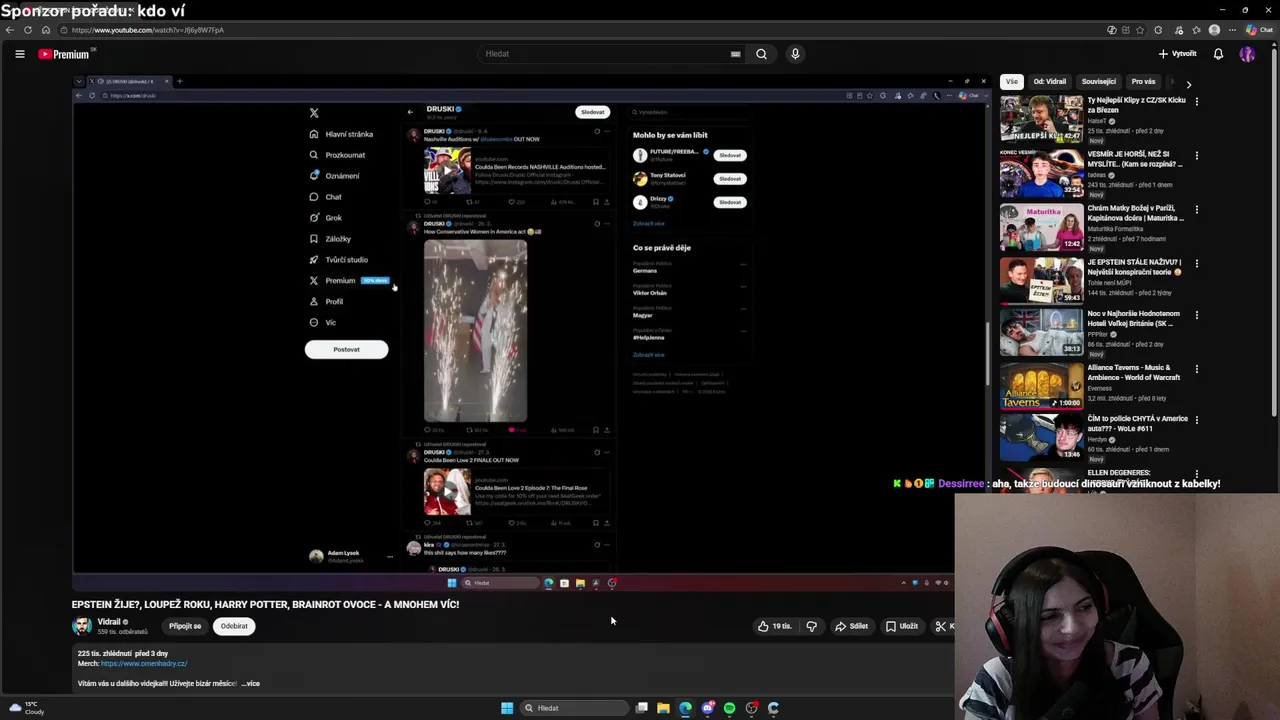This screenshot has height=720, width=1280.
Task: Open the Task View icon on taskbar
Action: click(642, 708)
